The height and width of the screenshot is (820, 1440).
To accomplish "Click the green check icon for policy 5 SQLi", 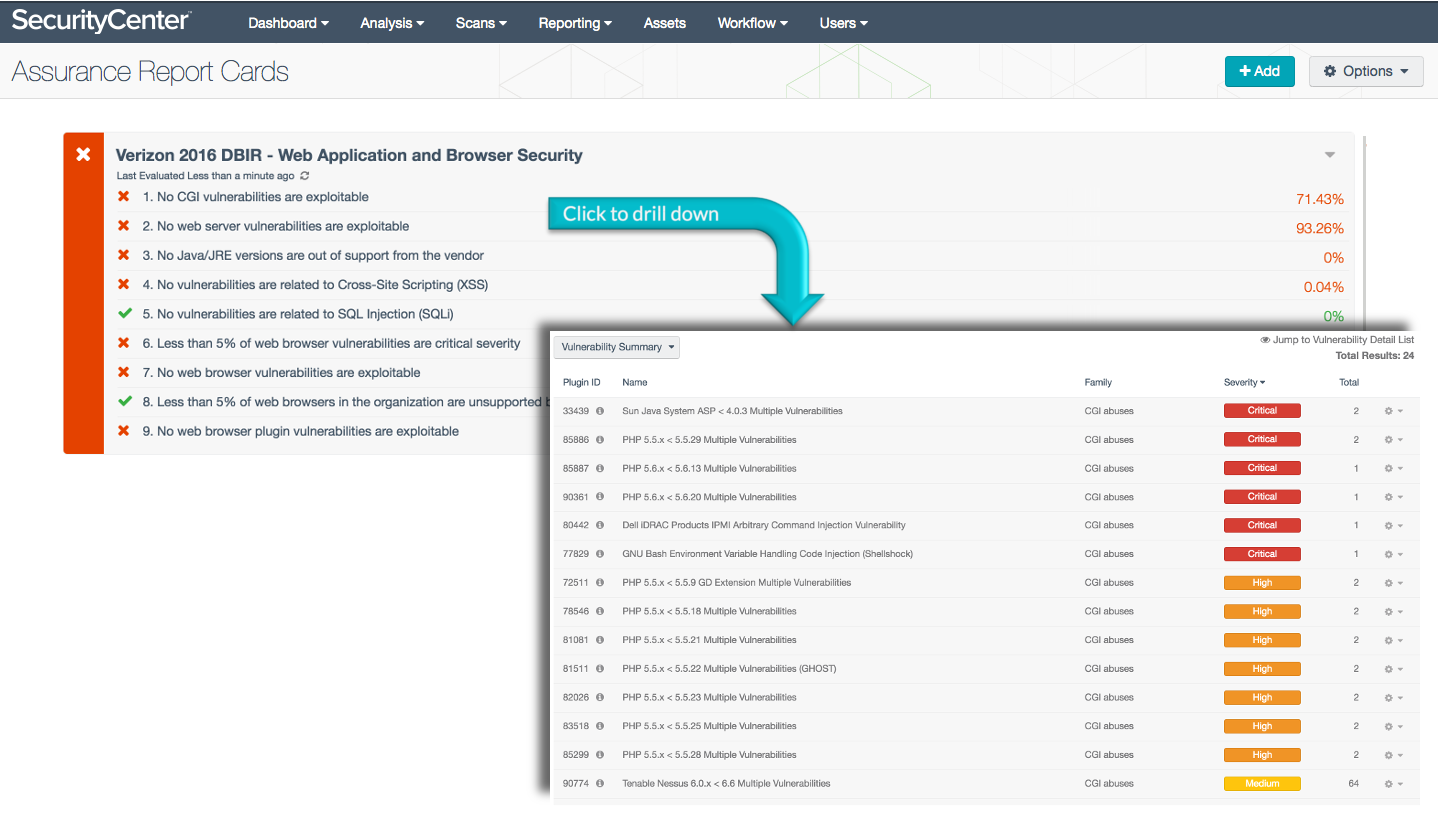I will (124, 314).
